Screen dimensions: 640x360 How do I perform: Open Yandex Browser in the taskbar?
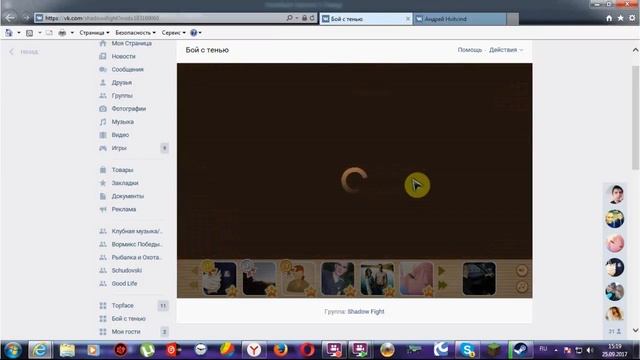(x=254, y=350)
